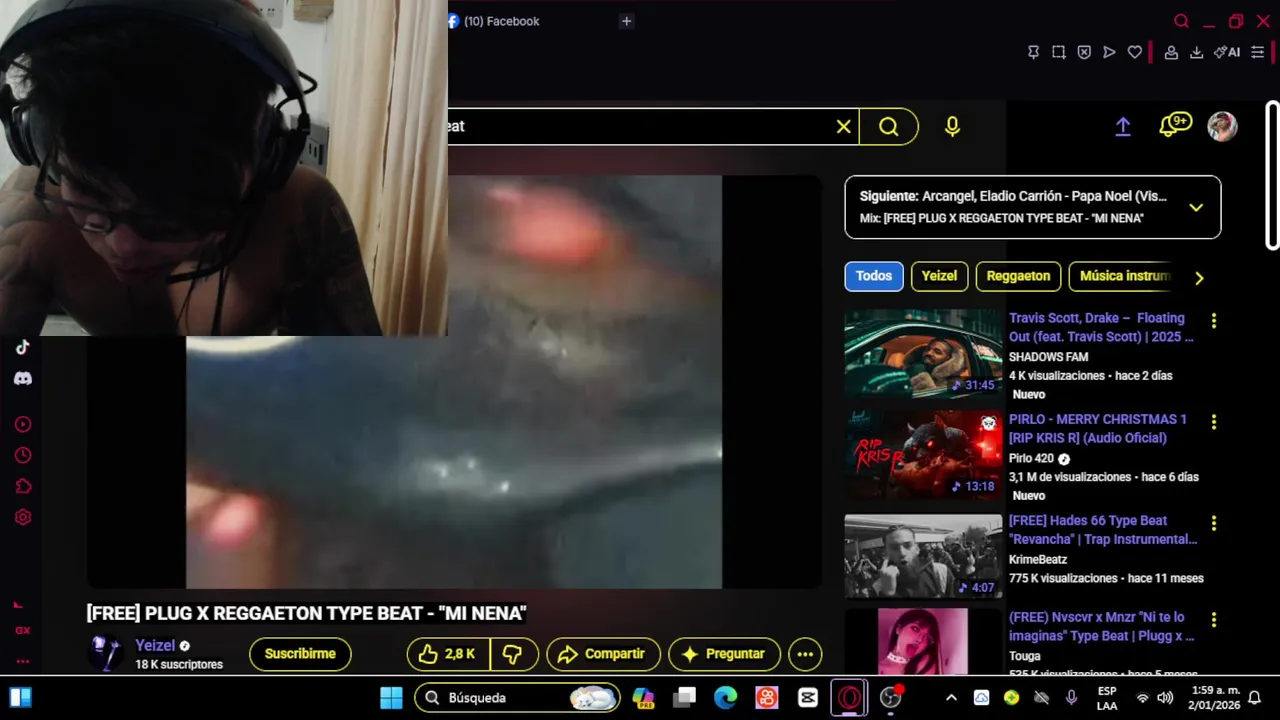1280x720 pixels.
Task: Open CapCut from the taskbar
Action: pyautogui.click(x=808, y=698)
